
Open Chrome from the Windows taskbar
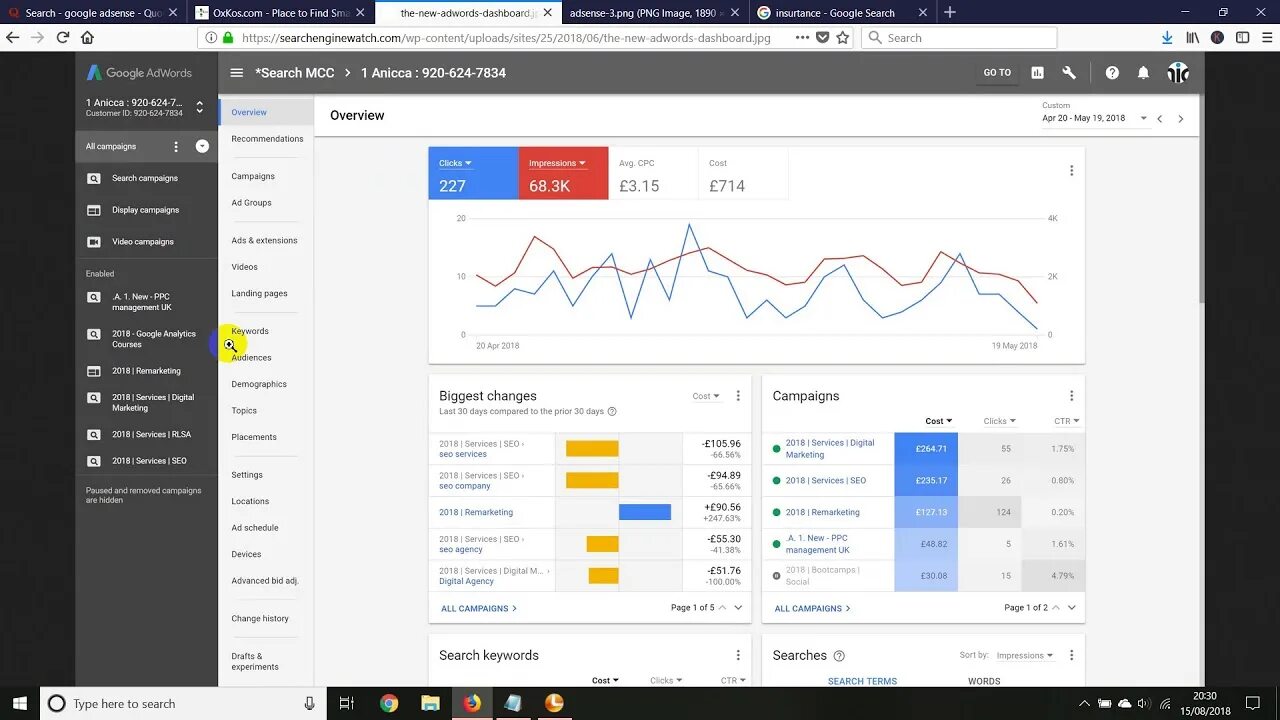pyautogui.click(x=388, y=703)
